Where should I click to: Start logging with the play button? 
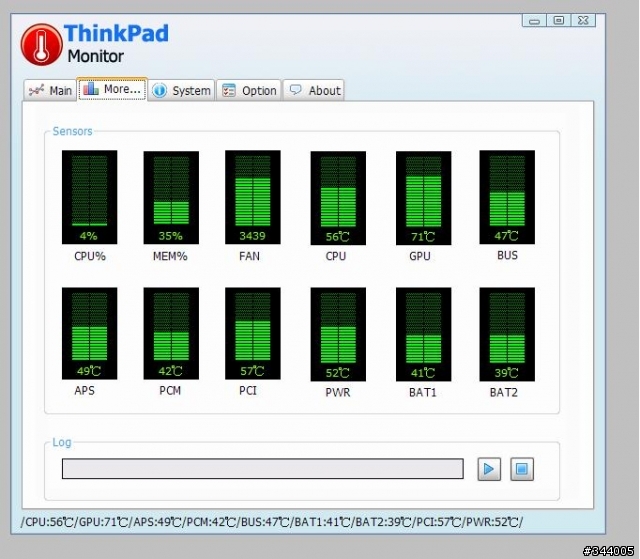click(489, 469)
